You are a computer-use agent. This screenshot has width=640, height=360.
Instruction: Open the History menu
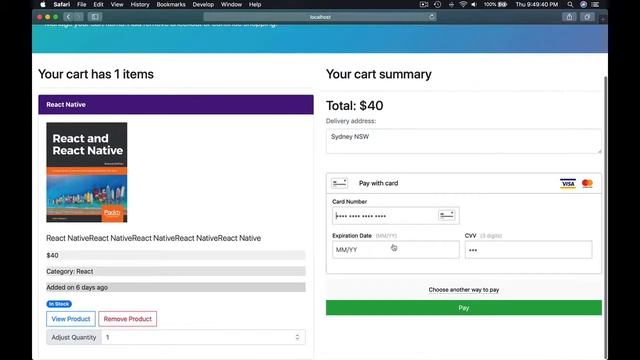click(x=140, y=4)
